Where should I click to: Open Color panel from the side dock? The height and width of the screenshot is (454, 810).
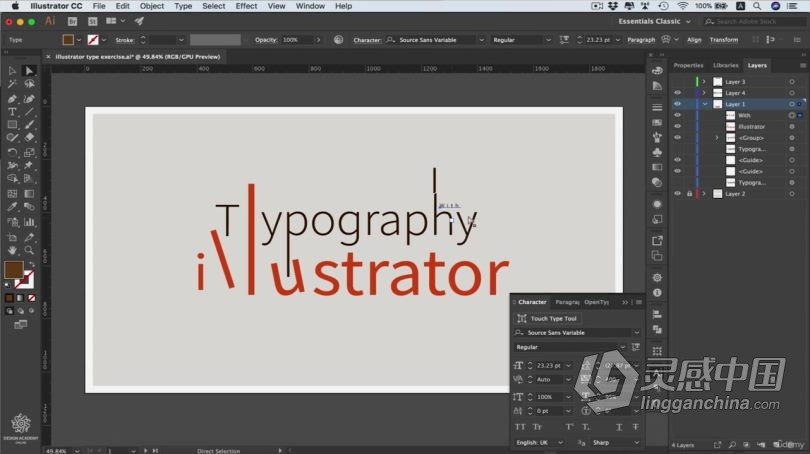pyautogui.click(x=657, y=70)
